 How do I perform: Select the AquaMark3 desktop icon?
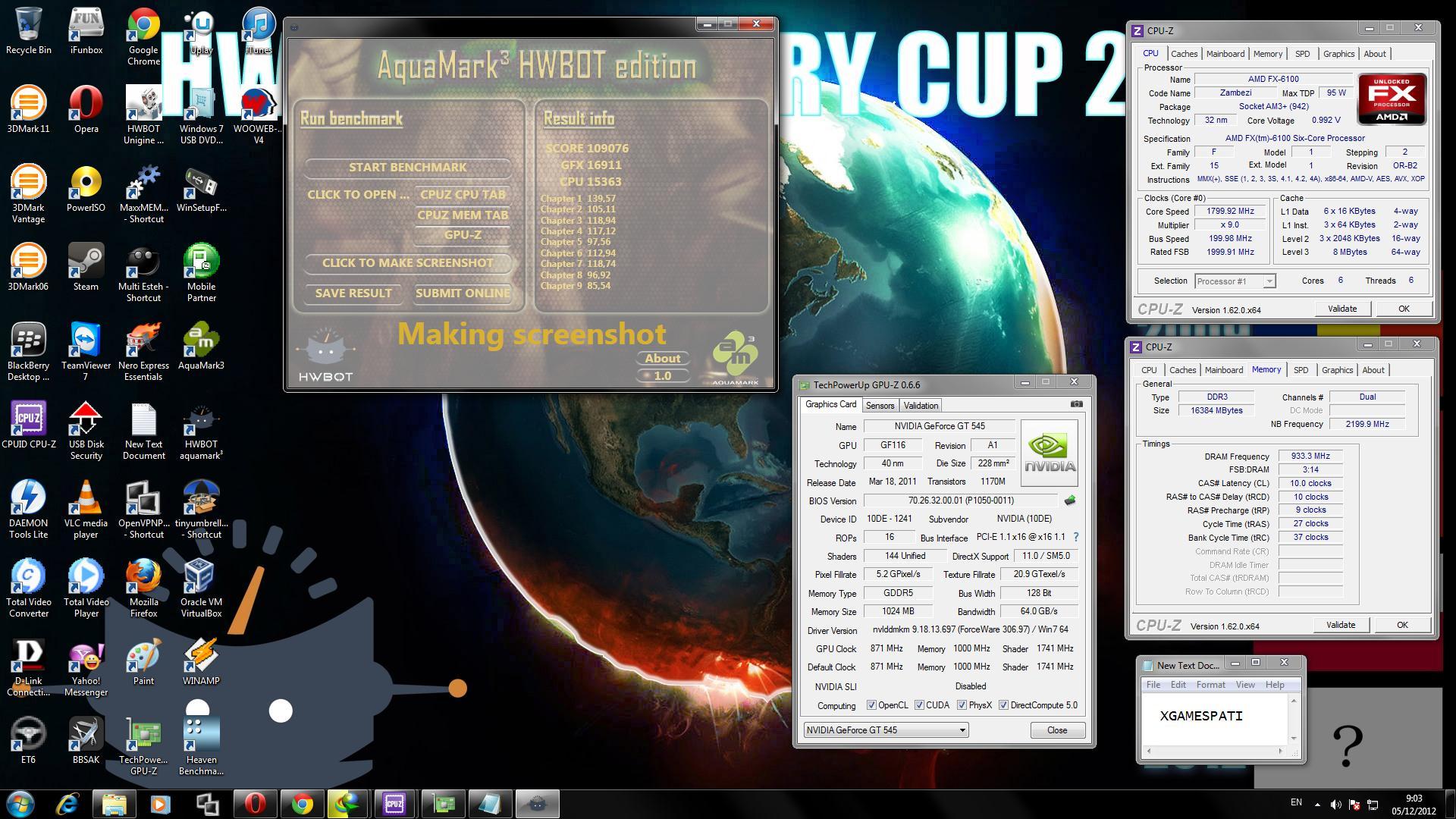(201, 347)
